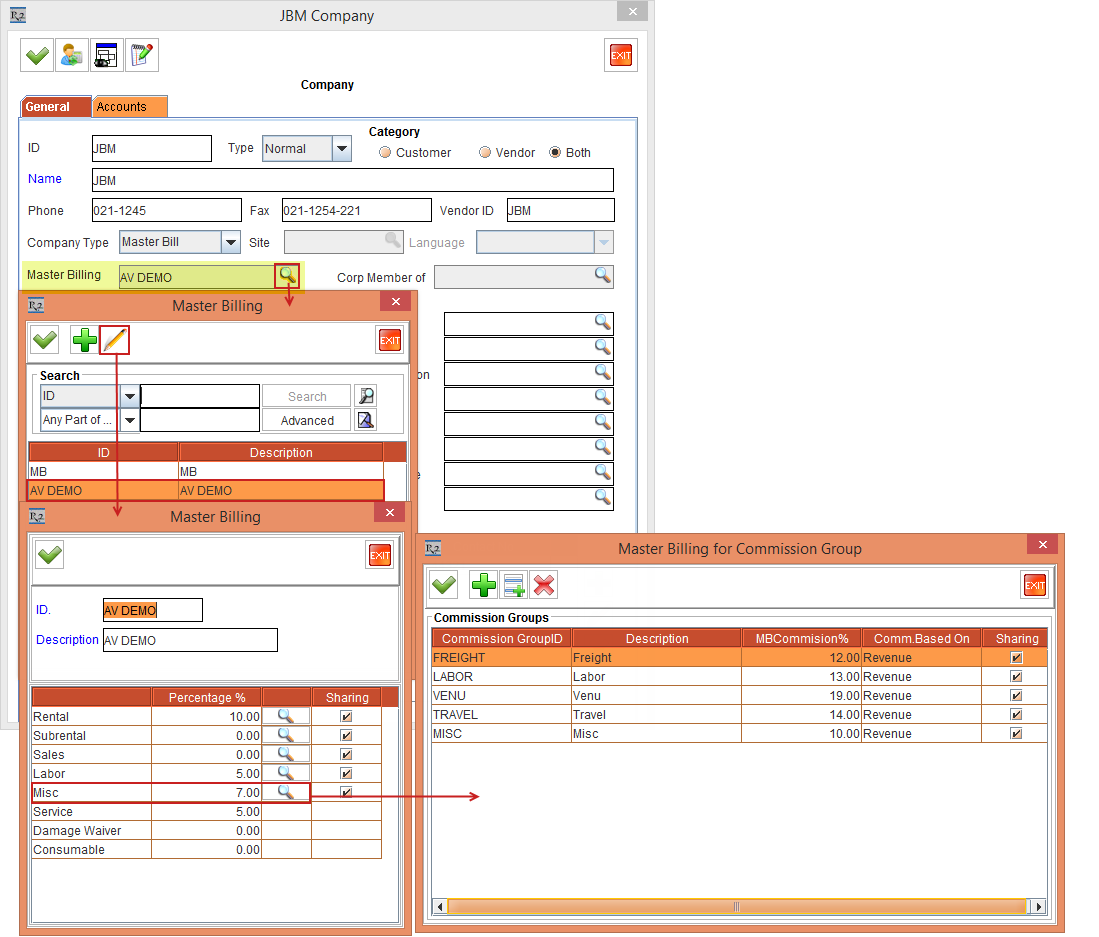Open the Master Billing lookup magnifier beside AV DEMO
Image resolution: width=1099 pixels, height=937 pixels.
[287, 276]
